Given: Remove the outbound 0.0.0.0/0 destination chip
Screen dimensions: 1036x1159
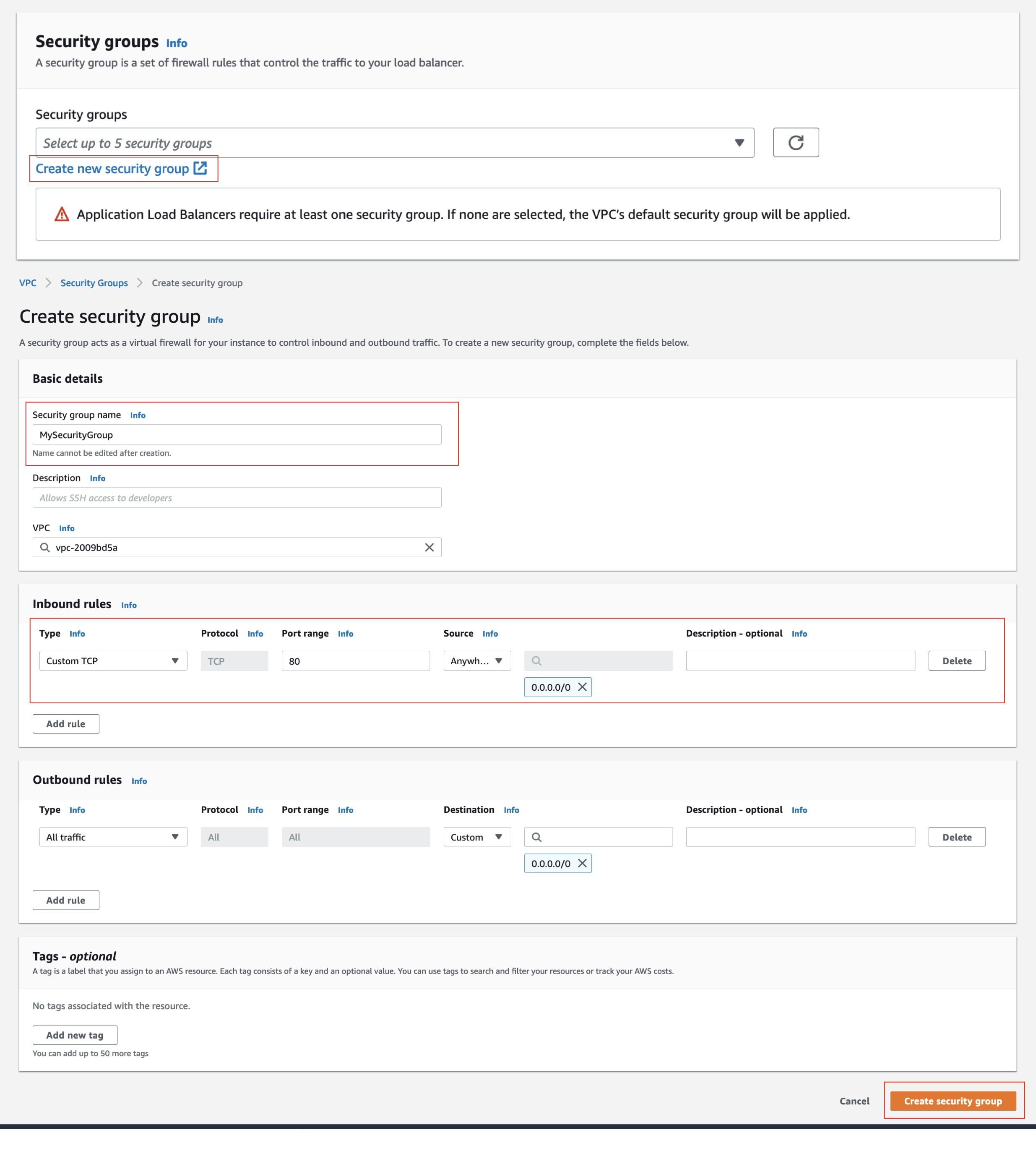Looking at the screenshot, I should tap(582, 864).
